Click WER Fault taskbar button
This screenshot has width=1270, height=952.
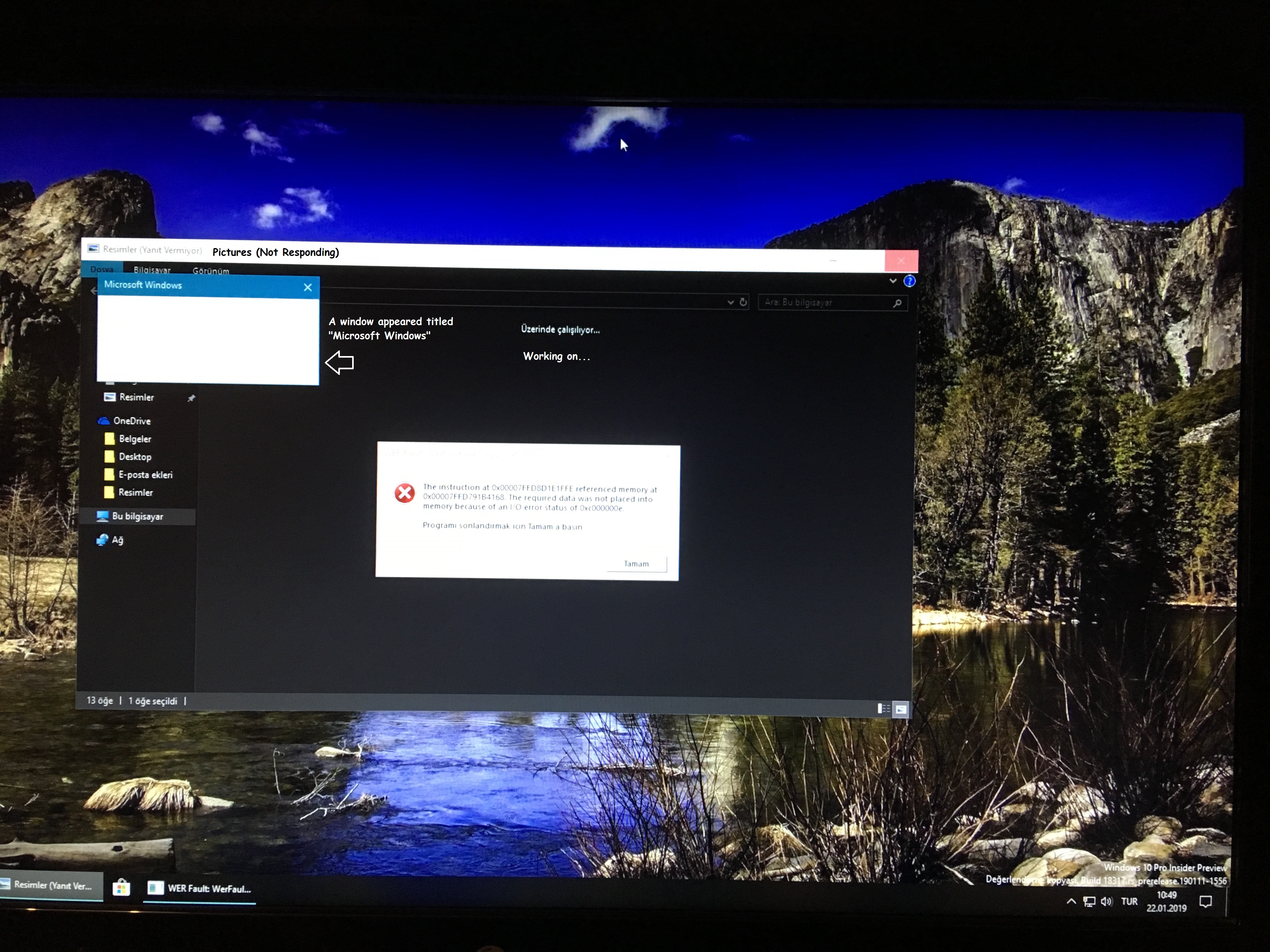[x=199, y=889]
